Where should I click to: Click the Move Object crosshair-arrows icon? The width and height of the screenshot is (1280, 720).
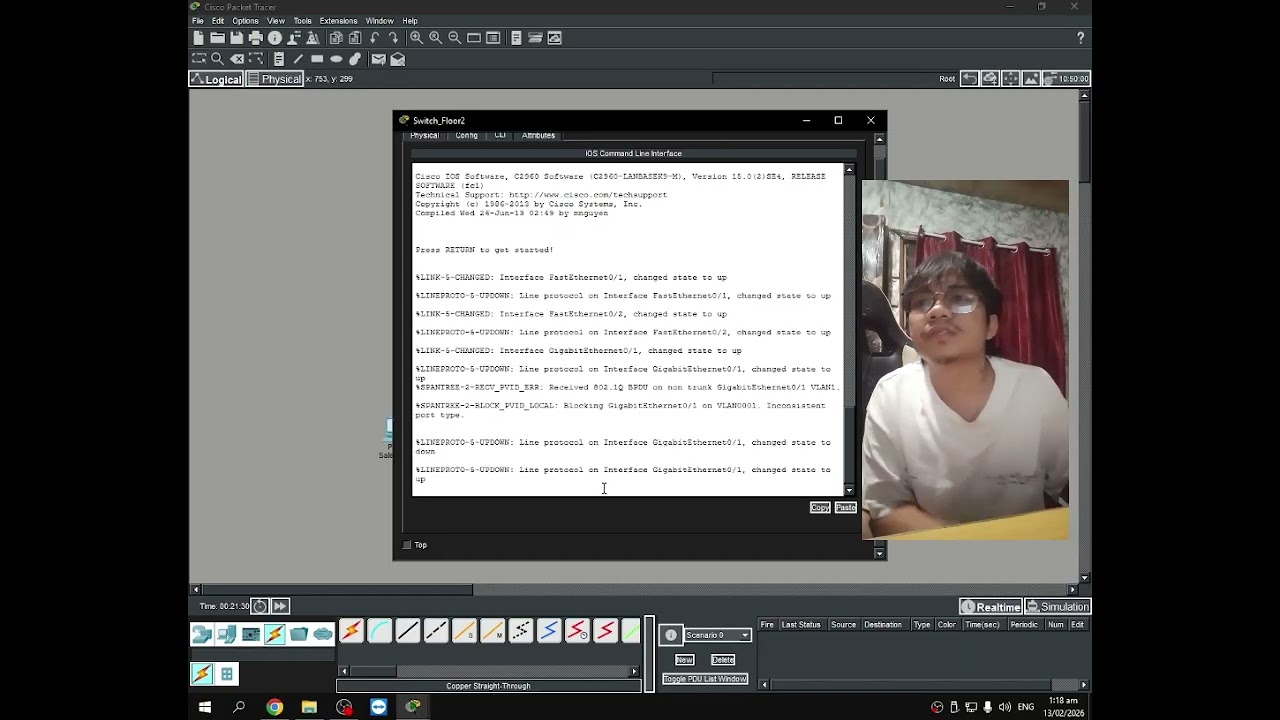pos(1011,79)
